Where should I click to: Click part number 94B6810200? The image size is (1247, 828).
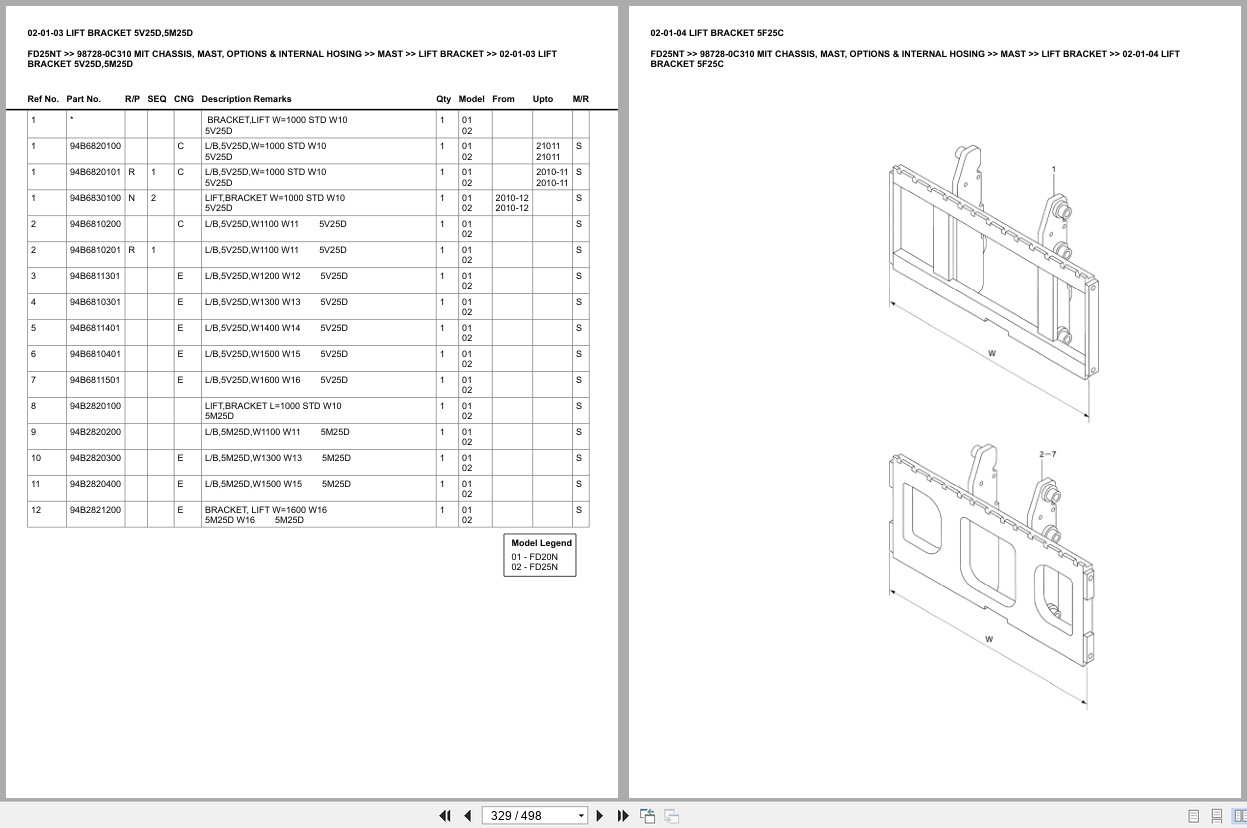95,224
